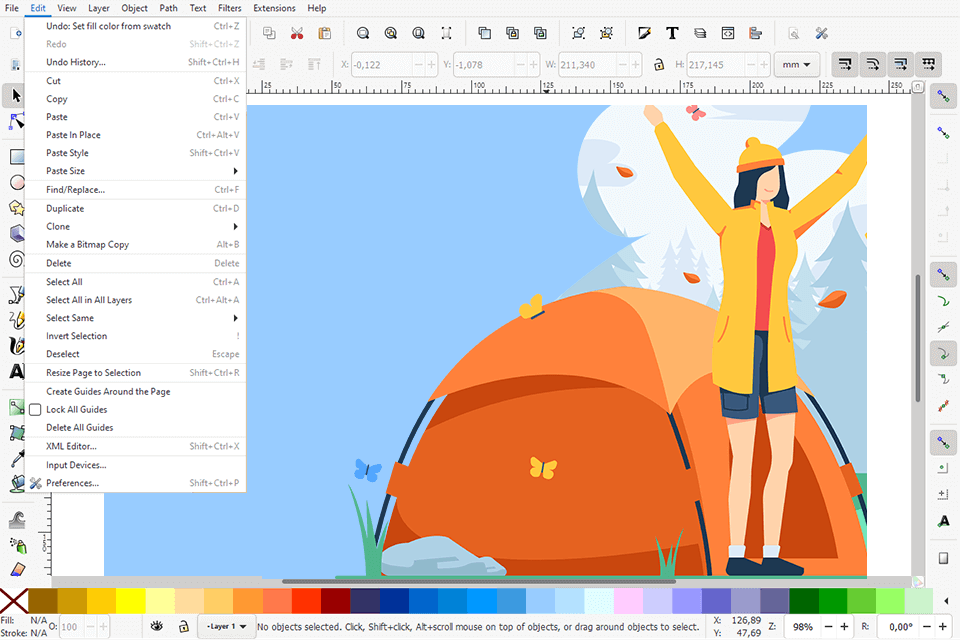The image size is (960, 640).
Task: Pick the dark red palette swatch
Action: (336, 601)
